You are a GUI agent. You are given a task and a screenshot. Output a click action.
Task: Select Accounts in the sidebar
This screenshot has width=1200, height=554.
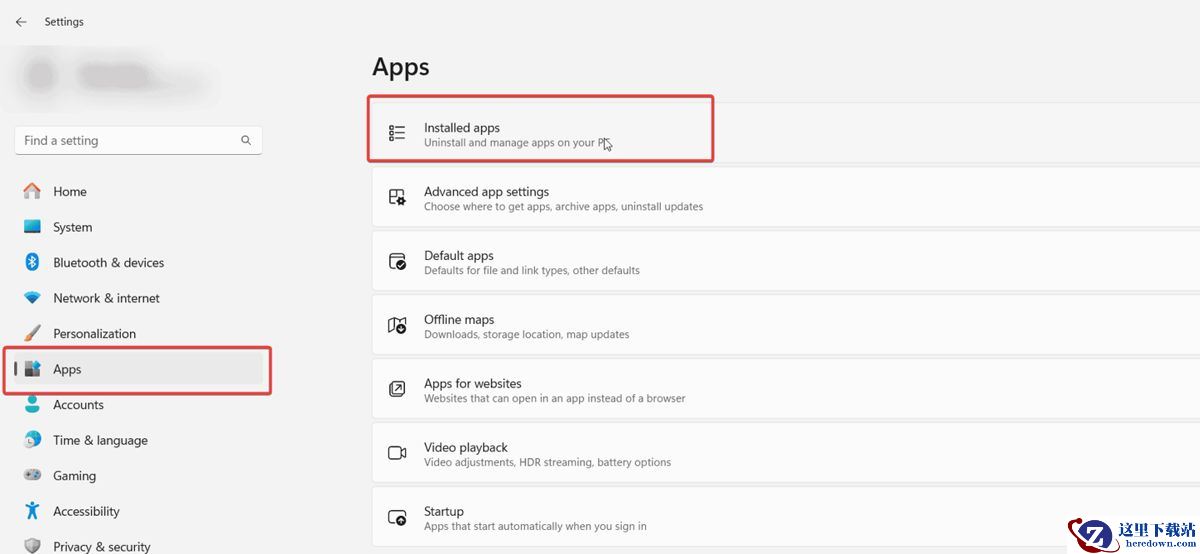pyautogui.click(x=78, y=405)
